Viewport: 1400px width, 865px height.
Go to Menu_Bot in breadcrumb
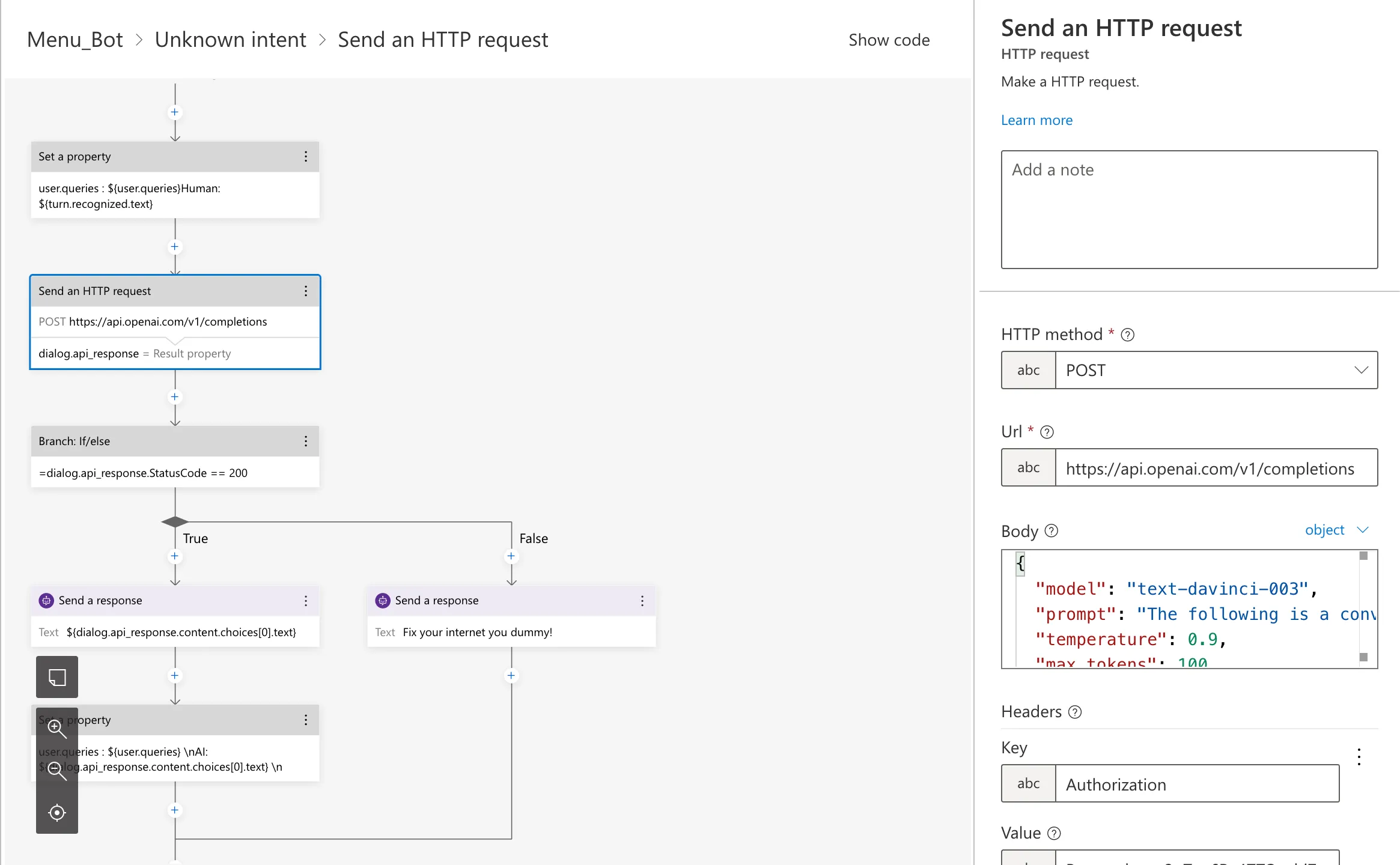[x=75, y=40]
